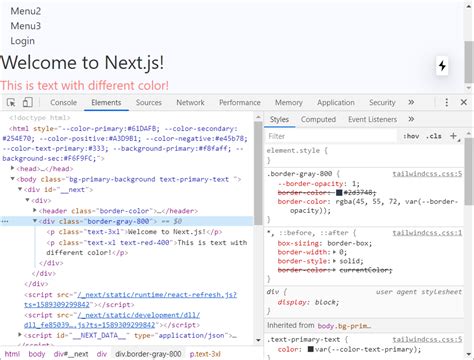Open the Event Listeners sub-tab
The height and width of the screenshot is (360, 474).
pos(373,119)
